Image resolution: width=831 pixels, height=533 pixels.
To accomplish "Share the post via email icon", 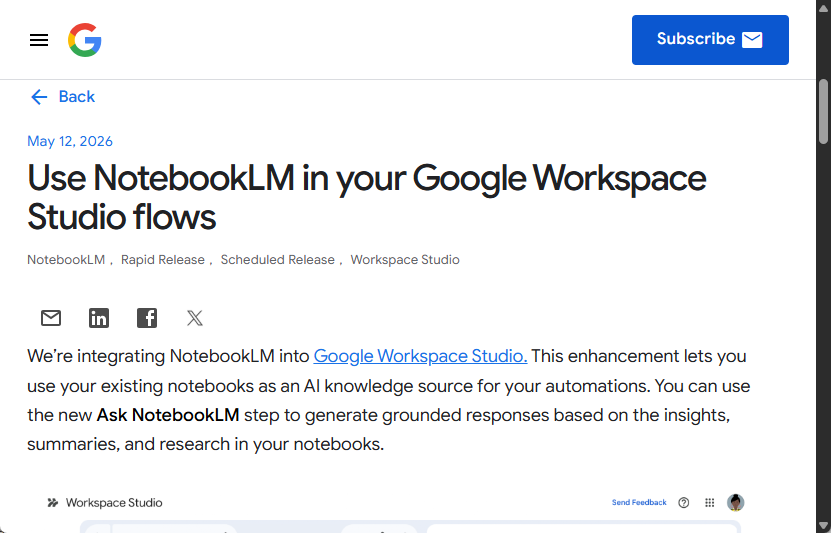I will (x=51, y=318).
